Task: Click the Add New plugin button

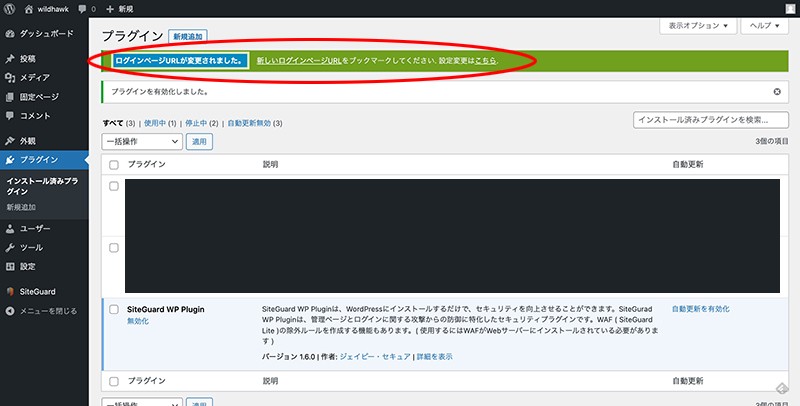Action: [x=188, y=35]
